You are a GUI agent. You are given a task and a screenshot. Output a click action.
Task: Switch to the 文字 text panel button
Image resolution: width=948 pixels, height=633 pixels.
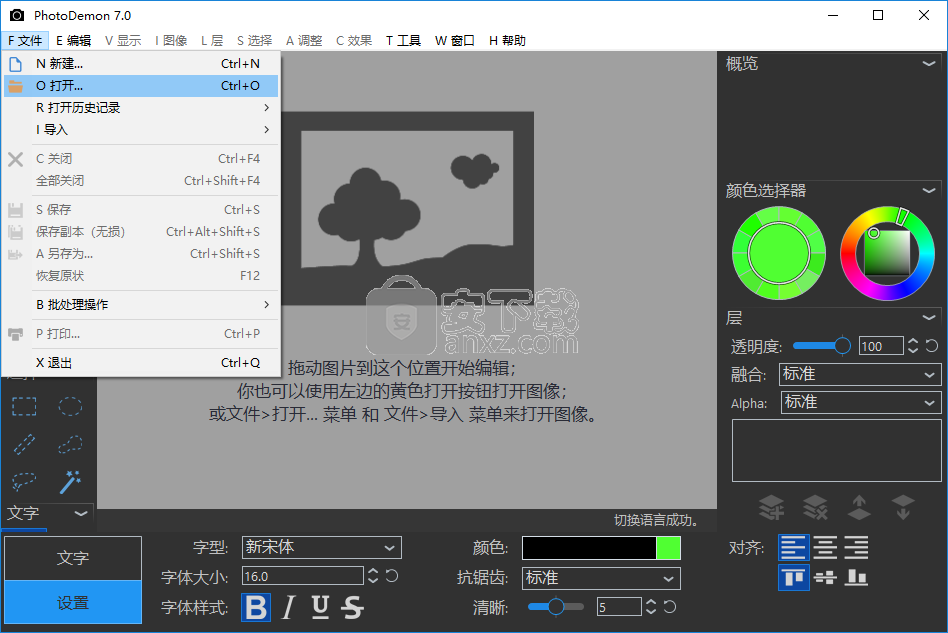[73, 557]
